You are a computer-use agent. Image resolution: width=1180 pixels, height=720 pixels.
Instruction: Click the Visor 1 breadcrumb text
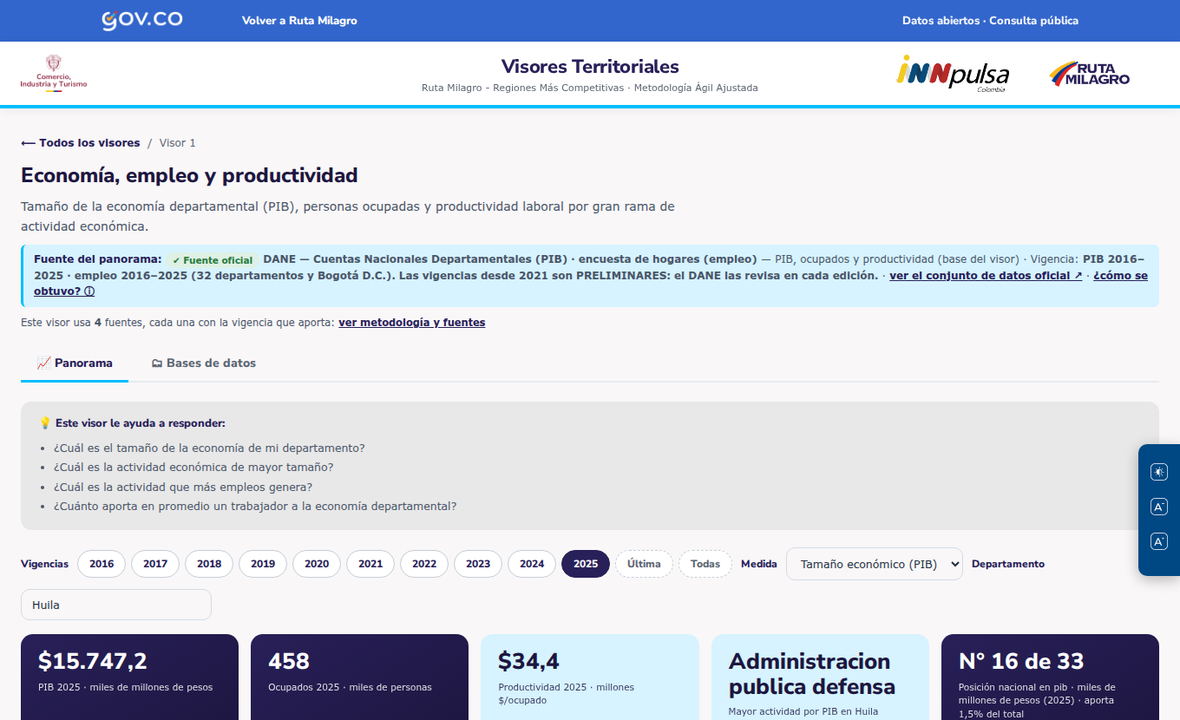point(178,143)
